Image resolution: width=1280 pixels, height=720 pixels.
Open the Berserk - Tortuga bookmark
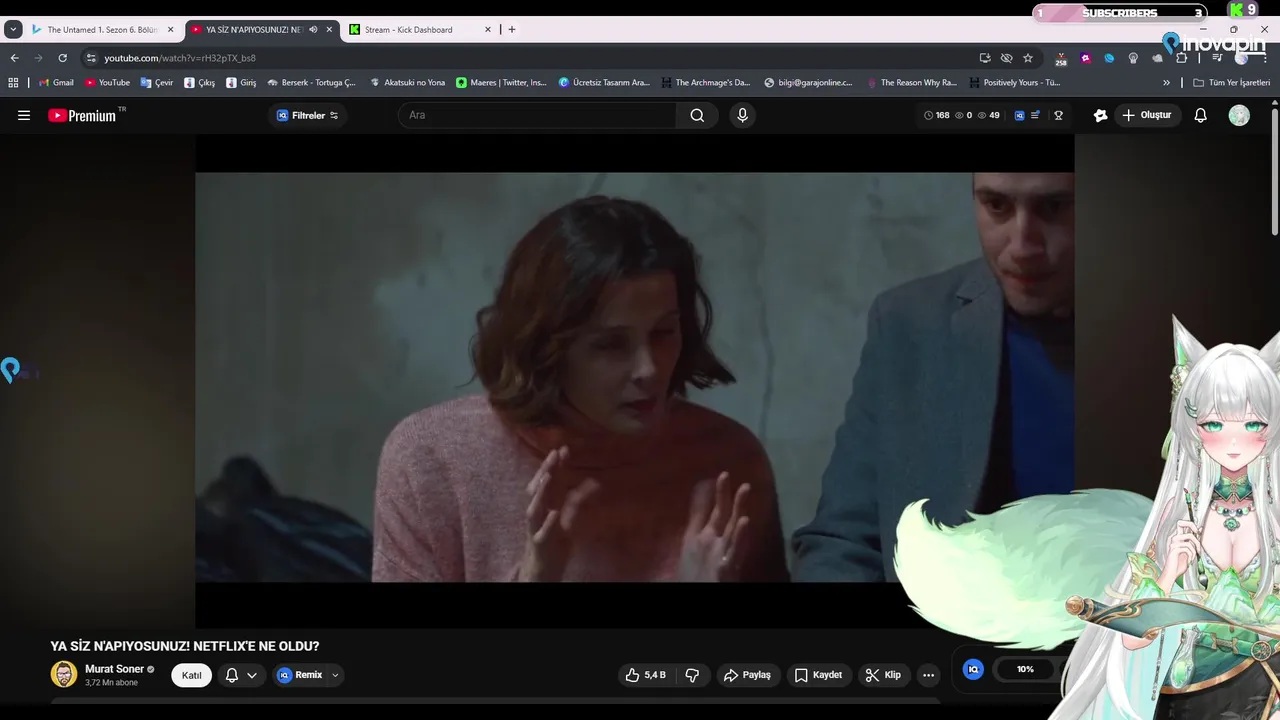(311, 83)
